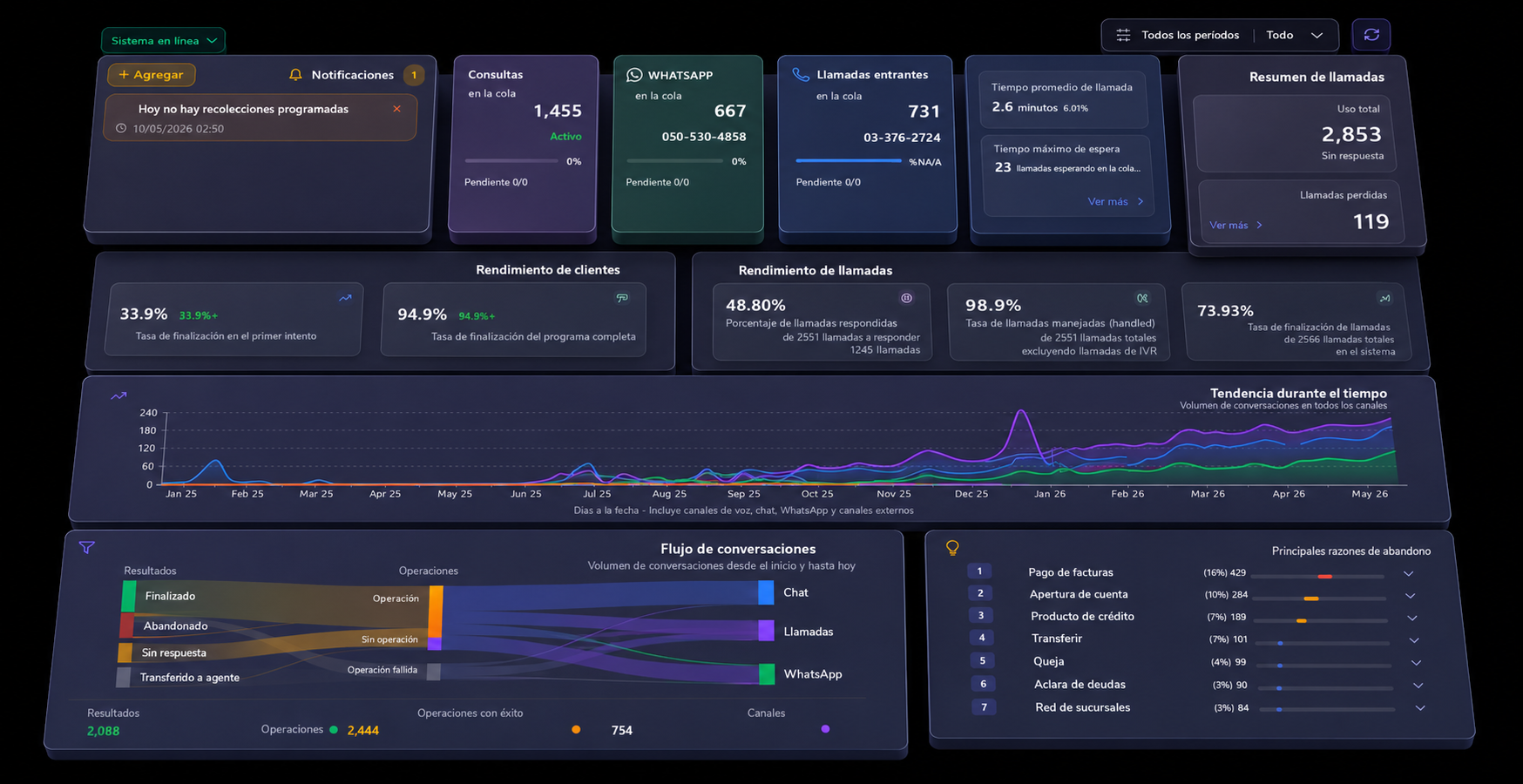Click the WhatsApp logo icon

click(634, 75)
